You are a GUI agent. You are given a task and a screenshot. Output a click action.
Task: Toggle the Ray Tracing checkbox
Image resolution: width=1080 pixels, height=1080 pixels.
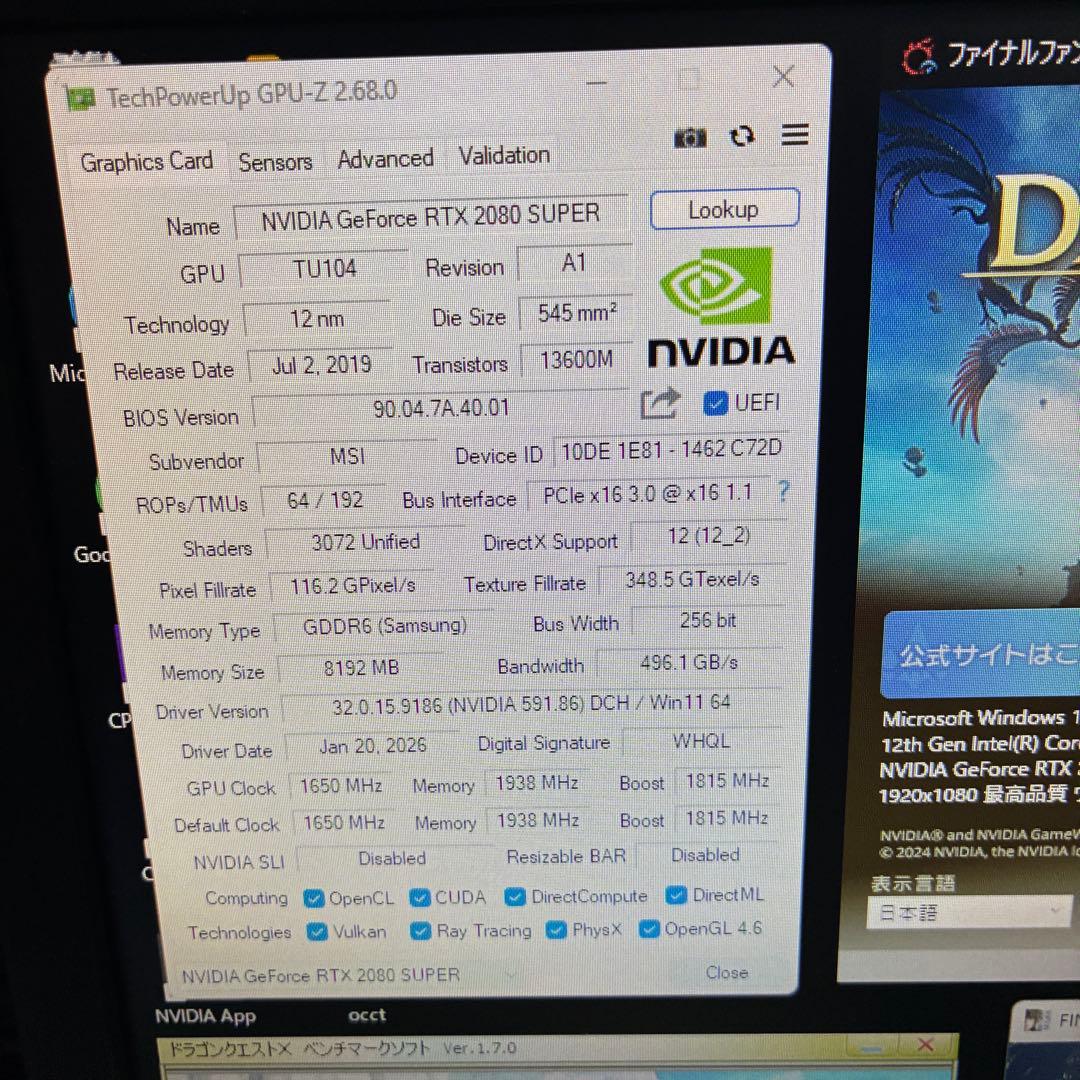point(420,931)
